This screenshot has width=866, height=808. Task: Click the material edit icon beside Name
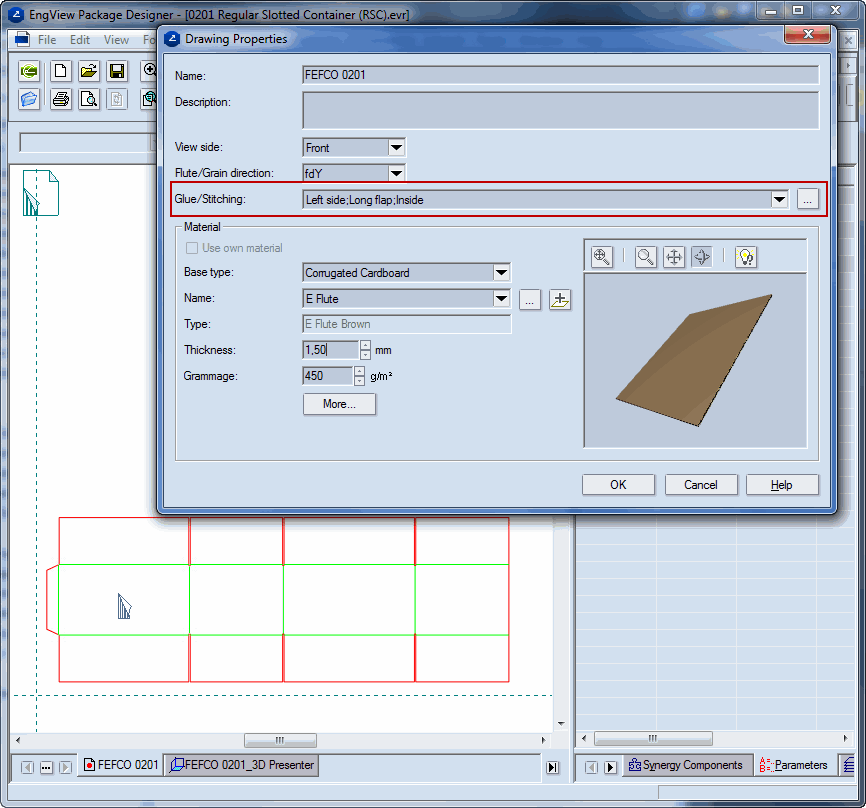[x=560, y=299]
